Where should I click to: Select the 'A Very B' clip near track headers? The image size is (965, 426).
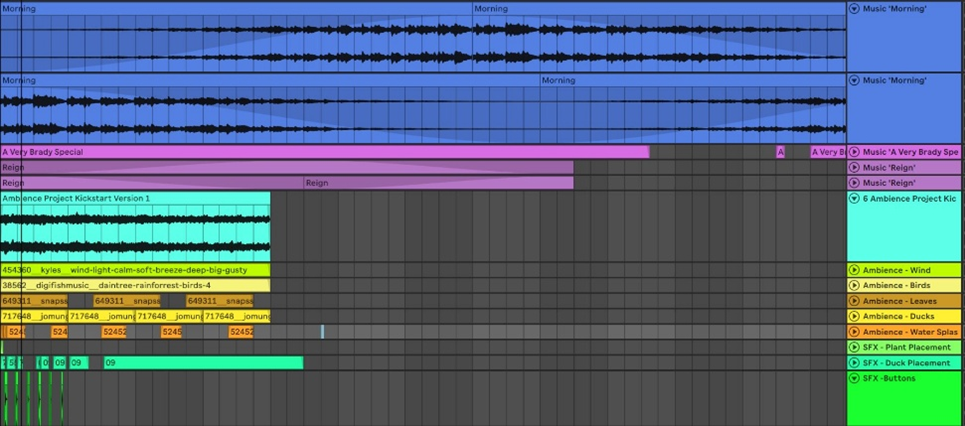pyautogui.click(x=828, y=152)
